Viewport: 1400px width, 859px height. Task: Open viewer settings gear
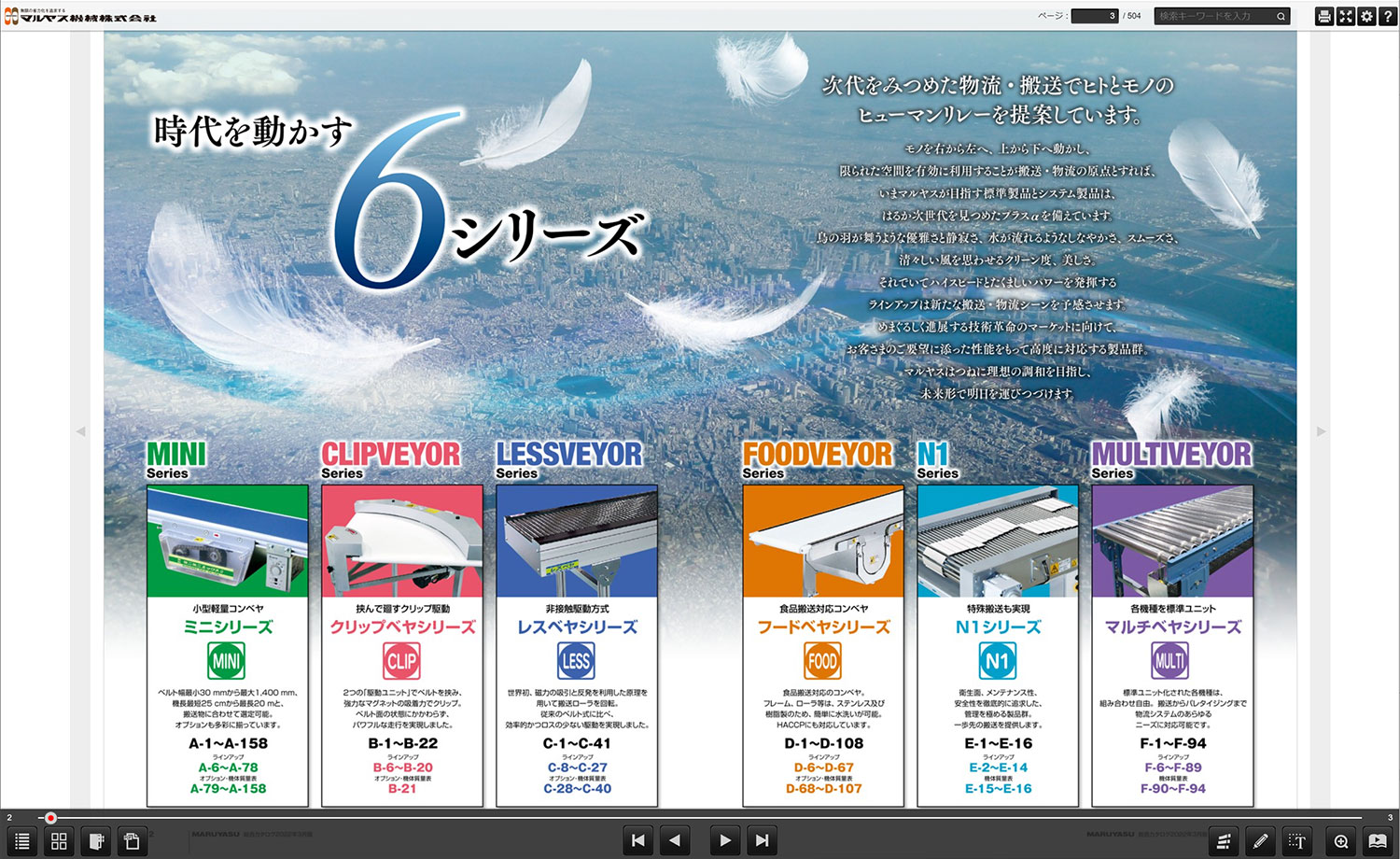(1366, 16)
